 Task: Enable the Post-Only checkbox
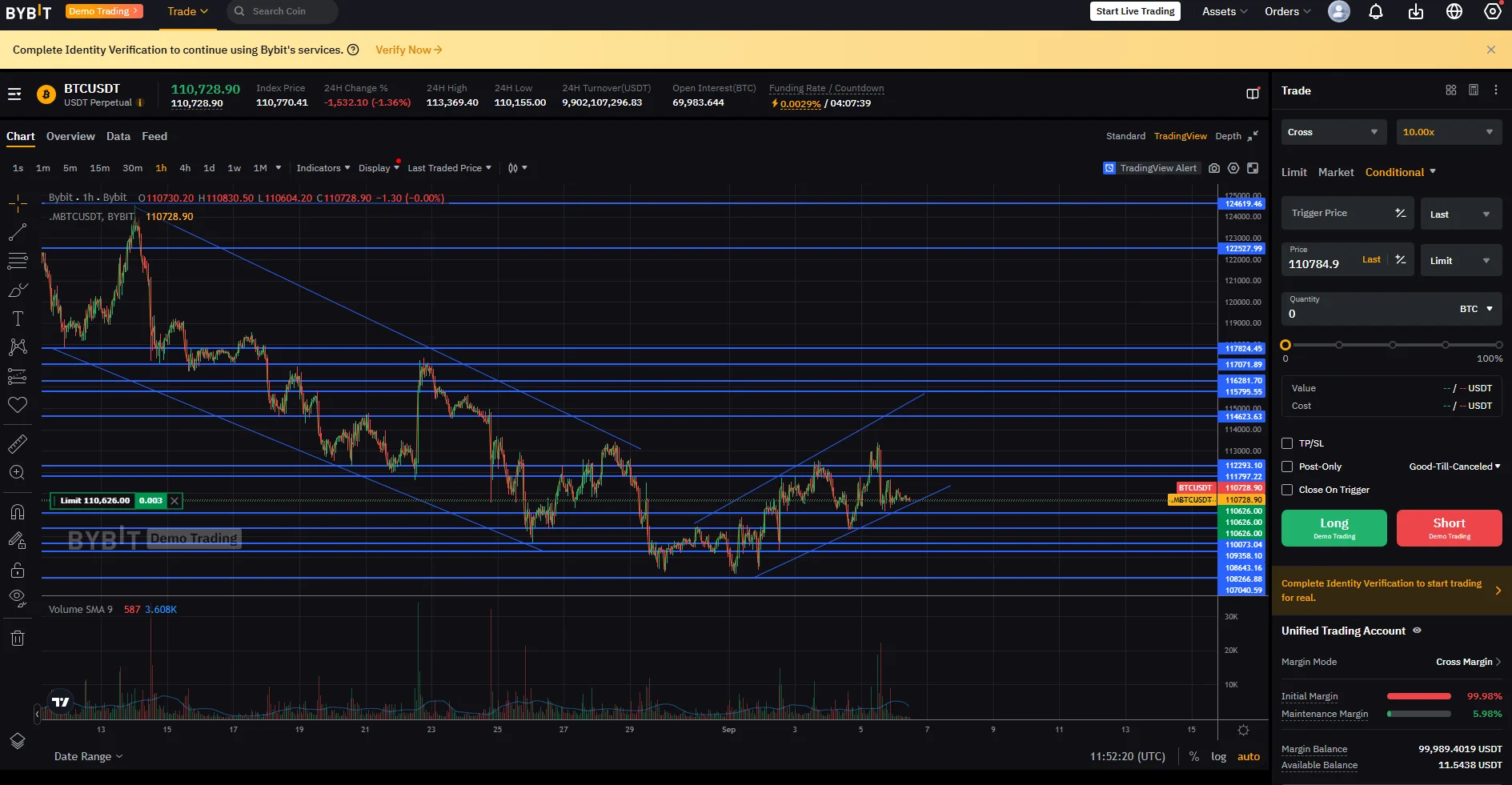pos(1287,467)
